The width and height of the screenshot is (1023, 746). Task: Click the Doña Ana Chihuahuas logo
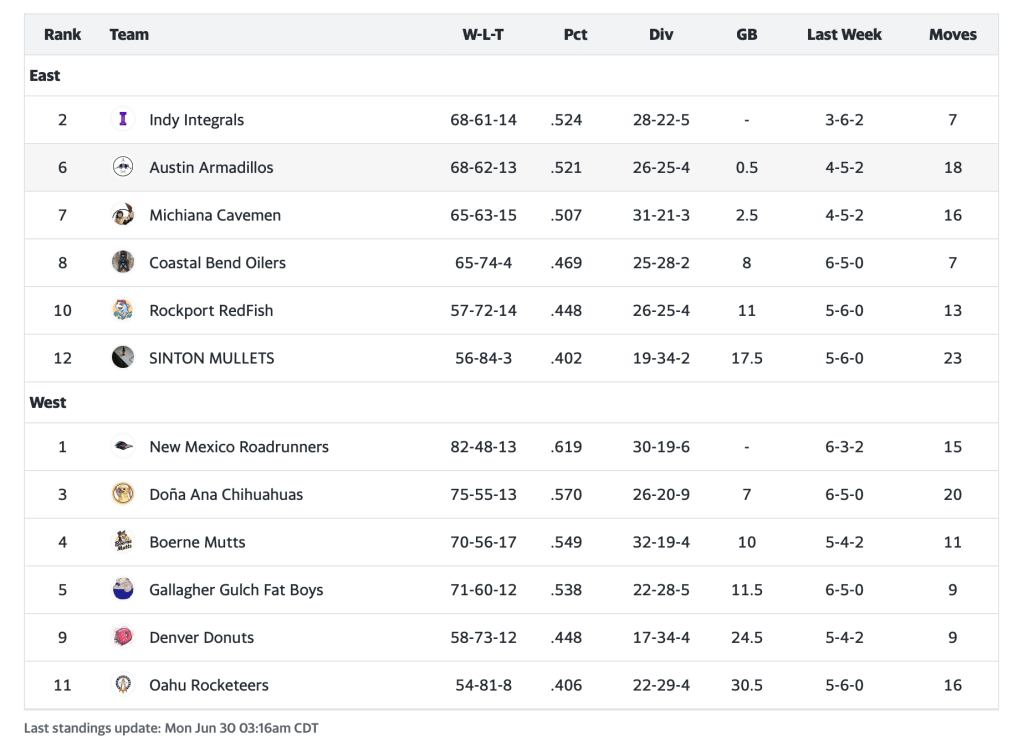click(x=123, y=494)
